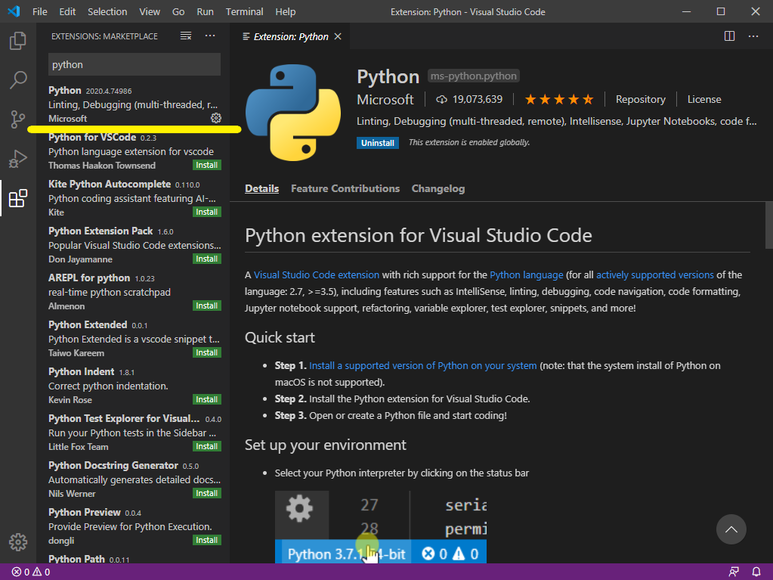Click the errors and warnings status item
Image resolution: width=773 pixels, height=580 pixels.
31,572
